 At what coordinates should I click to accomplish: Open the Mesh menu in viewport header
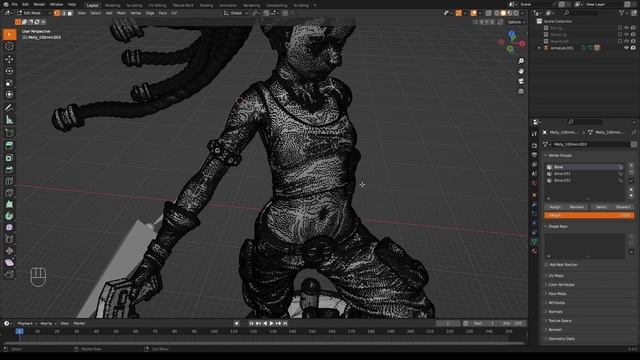[122, 13]
